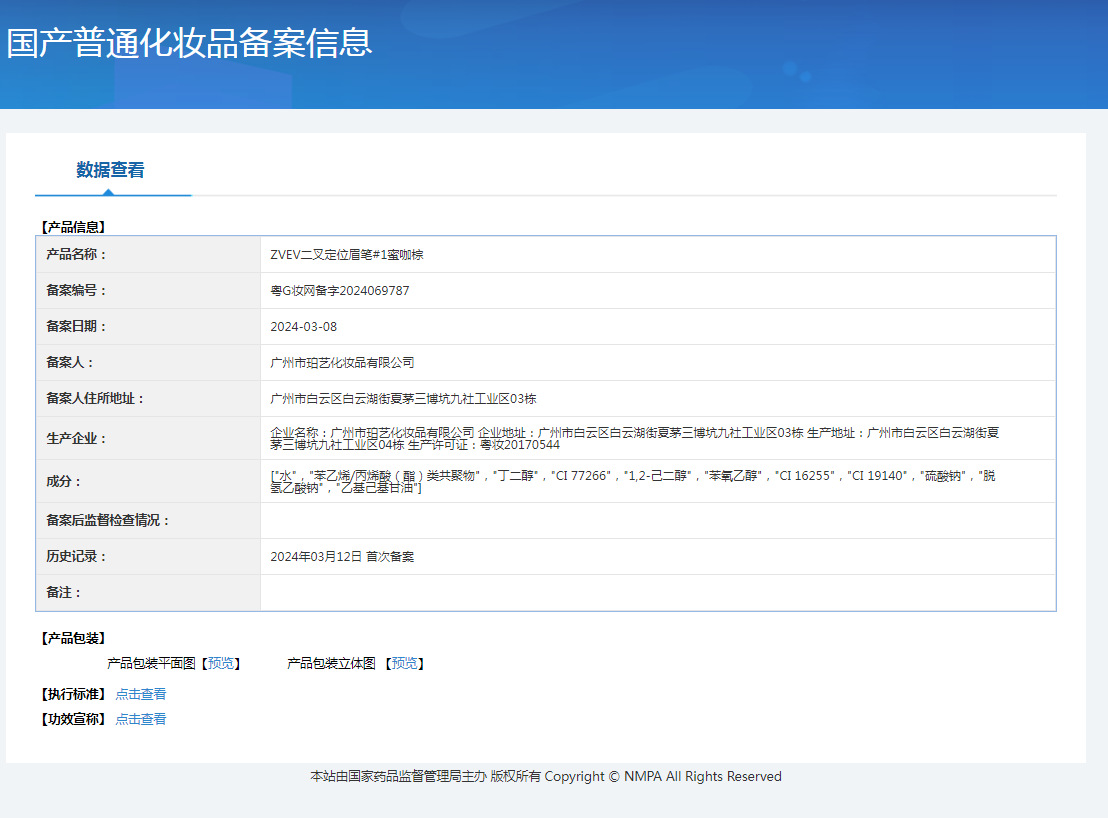Image resolution: width=1108 pixels, height=818 pixels.
Task: Switch to the 数据查看 tab
Action: tap(110, 171)
